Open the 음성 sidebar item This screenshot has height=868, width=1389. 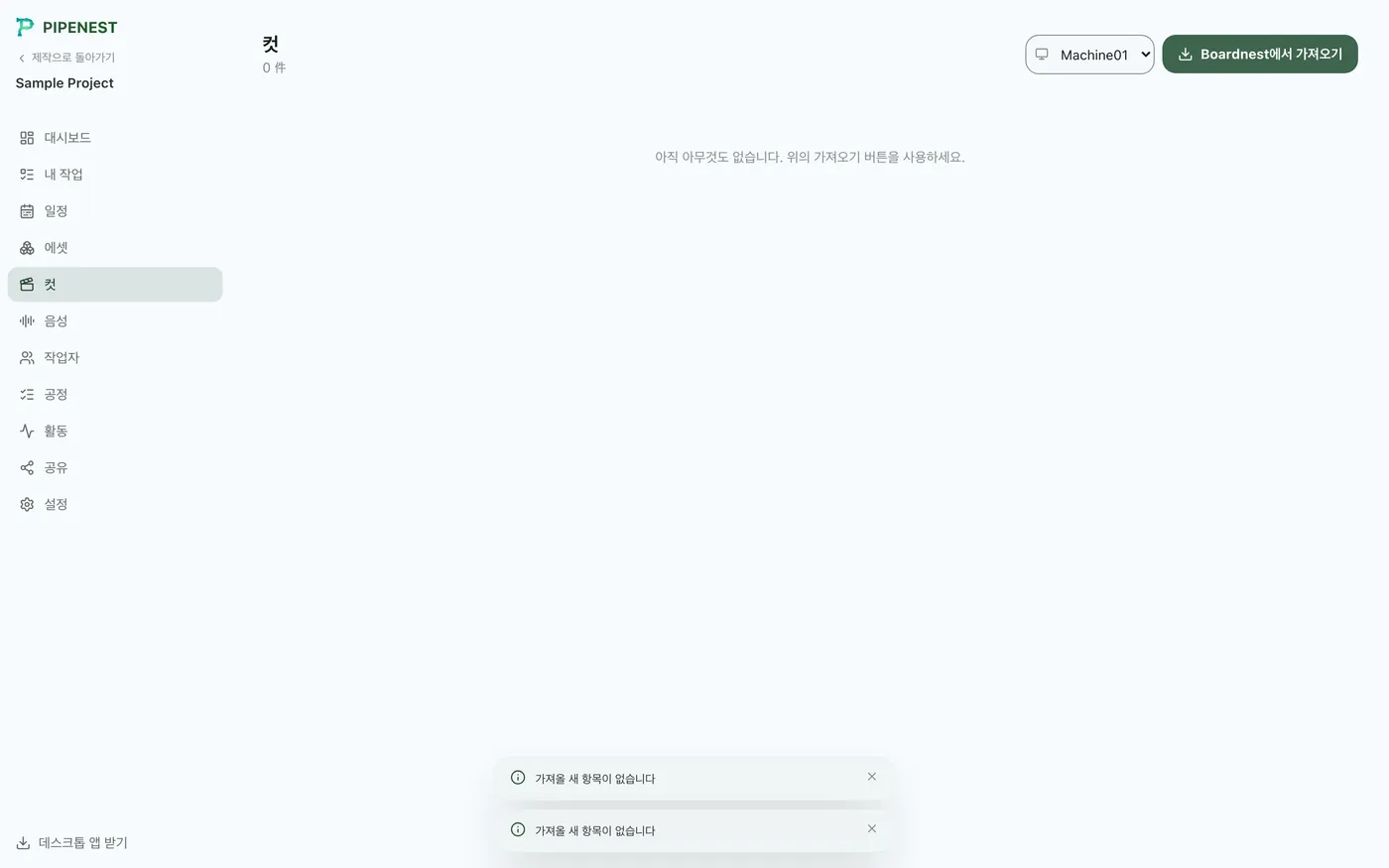tap(115, 321)
